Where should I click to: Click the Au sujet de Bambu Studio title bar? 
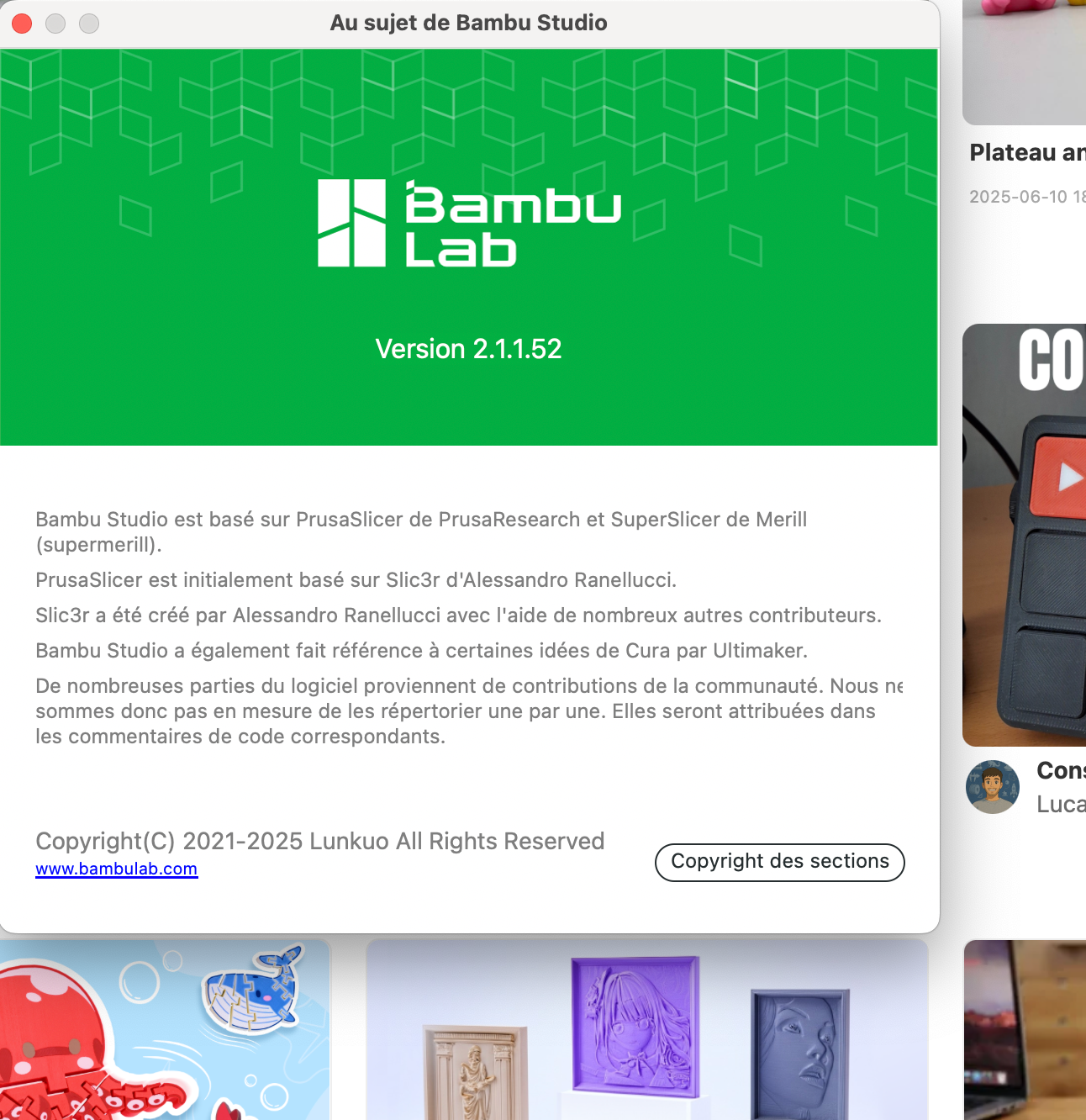click(x=468, y=23)
